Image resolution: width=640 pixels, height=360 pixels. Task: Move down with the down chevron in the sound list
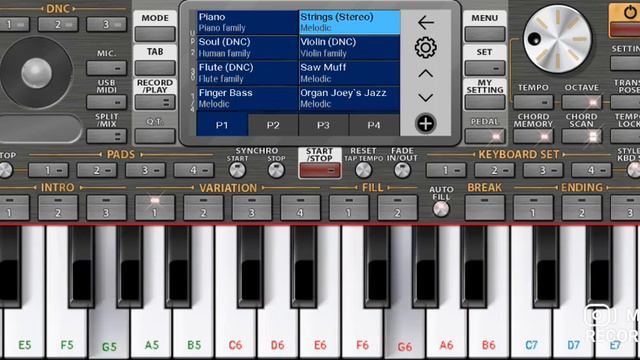(426, 98)
